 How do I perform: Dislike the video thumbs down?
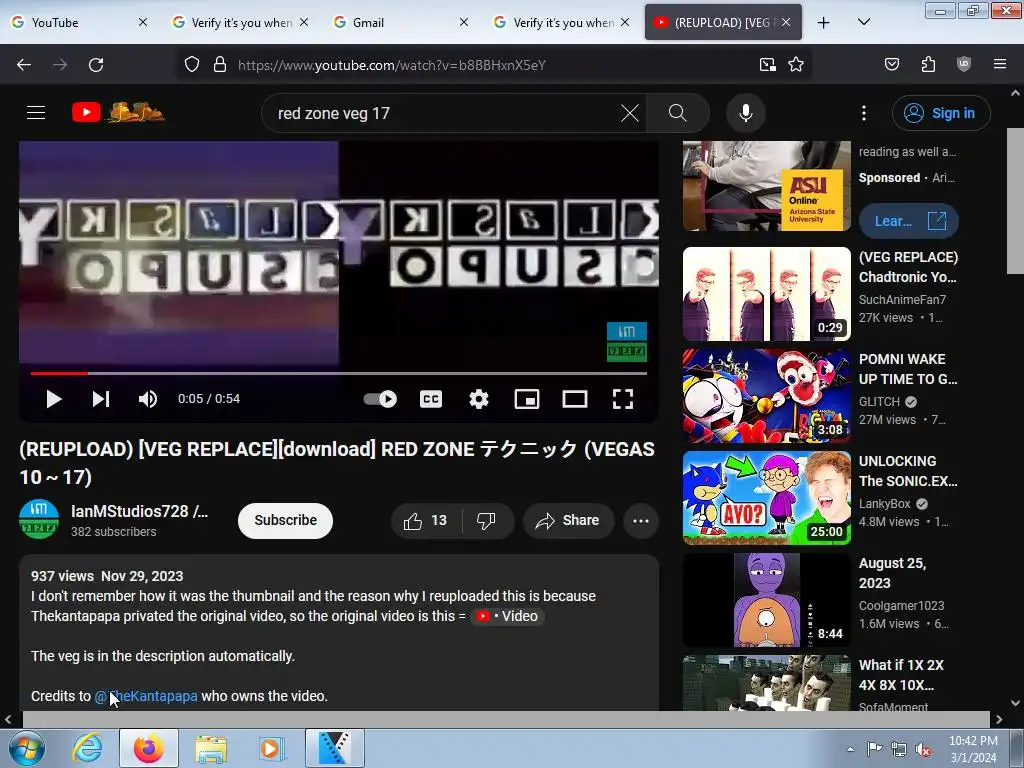487,520
